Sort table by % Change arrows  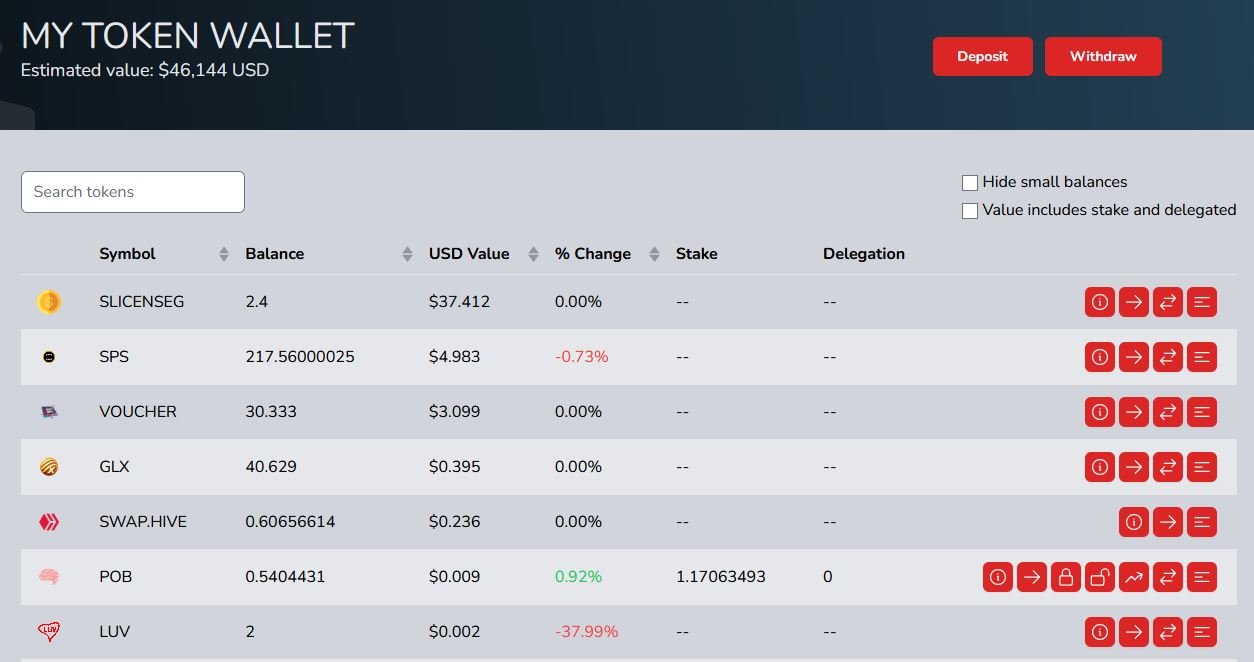(654, 254)
